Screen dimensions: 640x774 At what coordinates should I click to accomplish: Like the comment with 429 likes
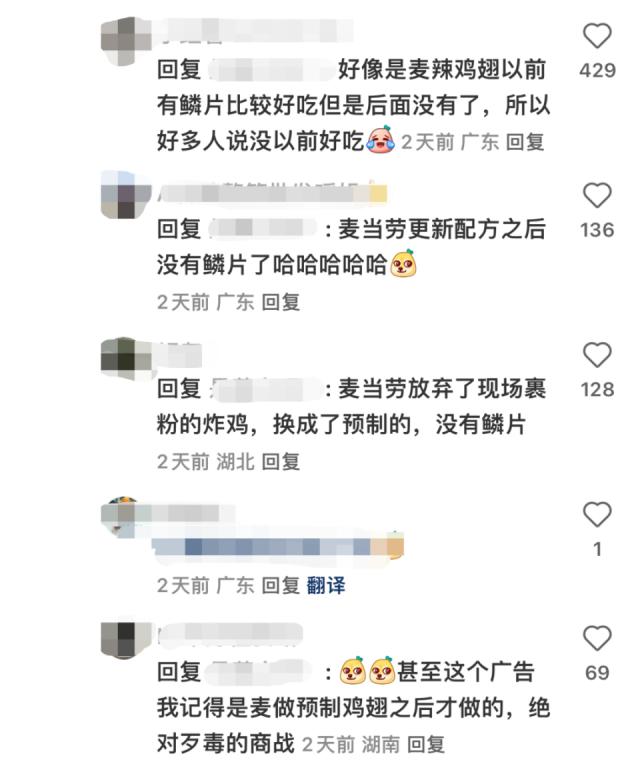[597, 36]
